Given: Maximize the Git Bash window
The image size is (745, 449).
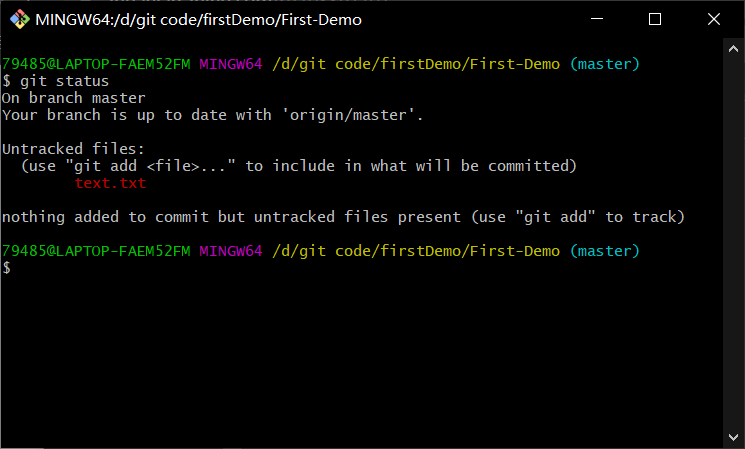Looking at the screenshot, I should [655, 19].
